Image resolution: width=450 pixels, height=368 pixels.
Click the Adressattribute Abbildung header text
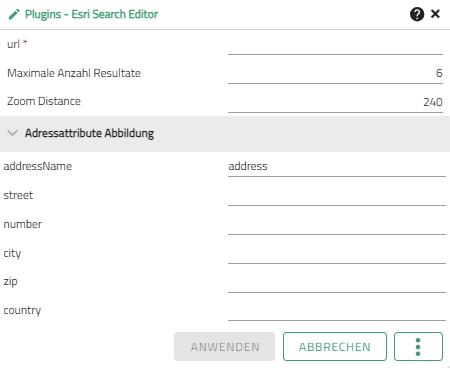(x=89, y=133)
